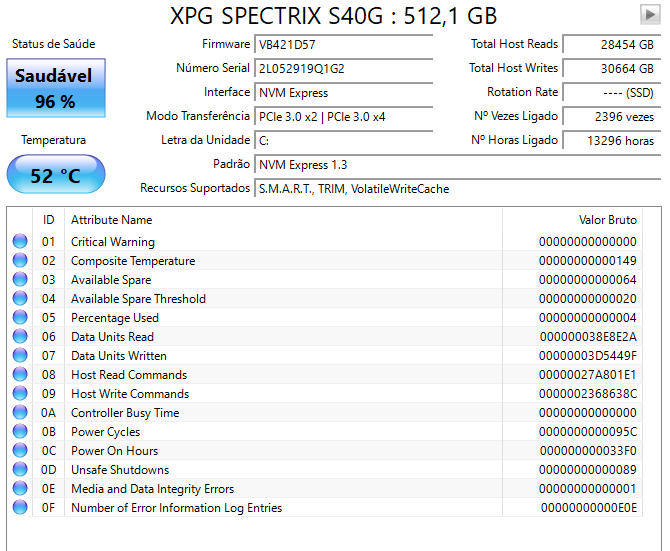This screenshot has width=670, height=551.
Task: Click the status orb for Host Write Commands
Action: point(20,393)
